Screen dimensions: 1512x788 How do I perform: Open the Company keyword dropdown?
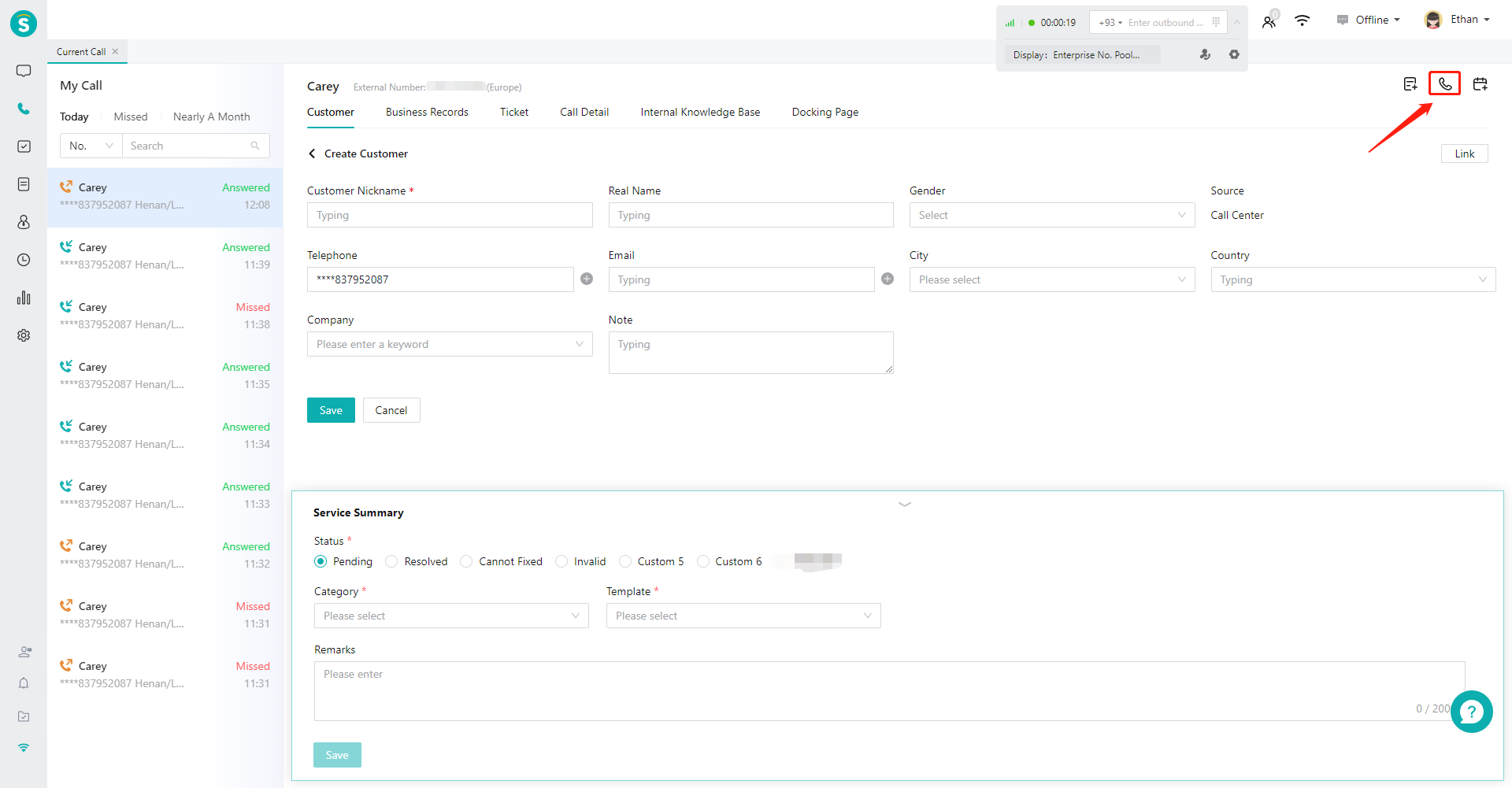pos(450,344)
